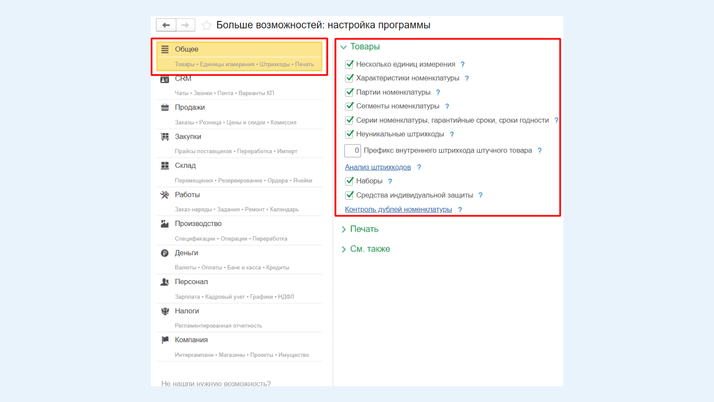Open the Закупки settings section

point(240,143)
